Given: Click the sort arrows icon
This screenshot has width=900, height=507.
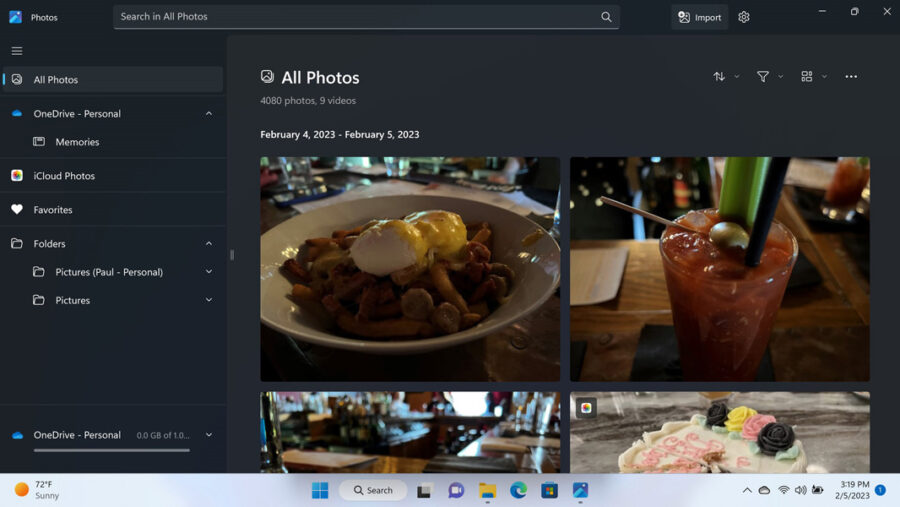Looking at the screenshot, I should tap(719, 77).
